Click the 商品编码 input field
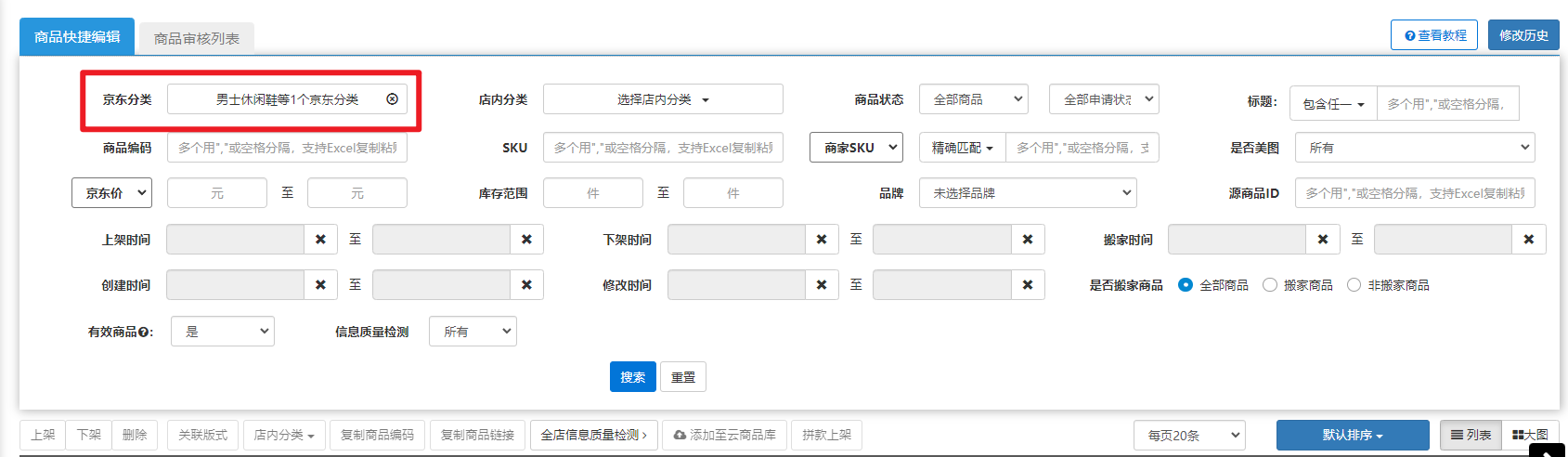Viewport: 1568px width, 457px height. (x=287, y=148)
